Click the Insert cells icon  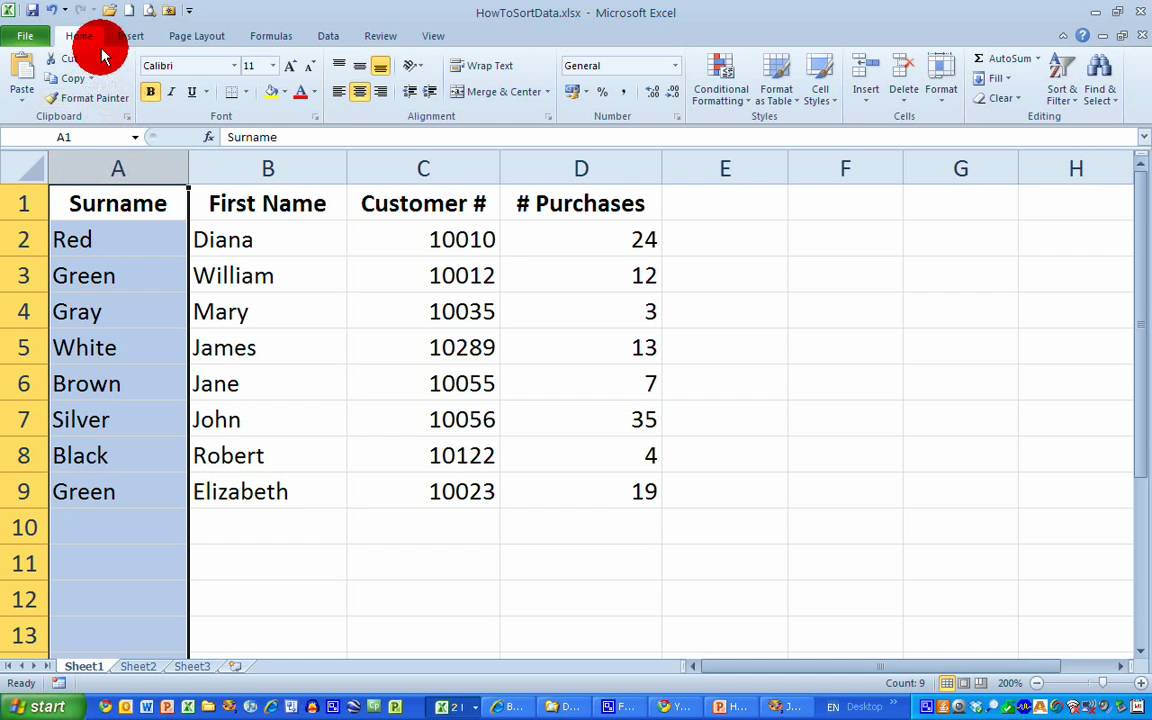coord(865,66)
